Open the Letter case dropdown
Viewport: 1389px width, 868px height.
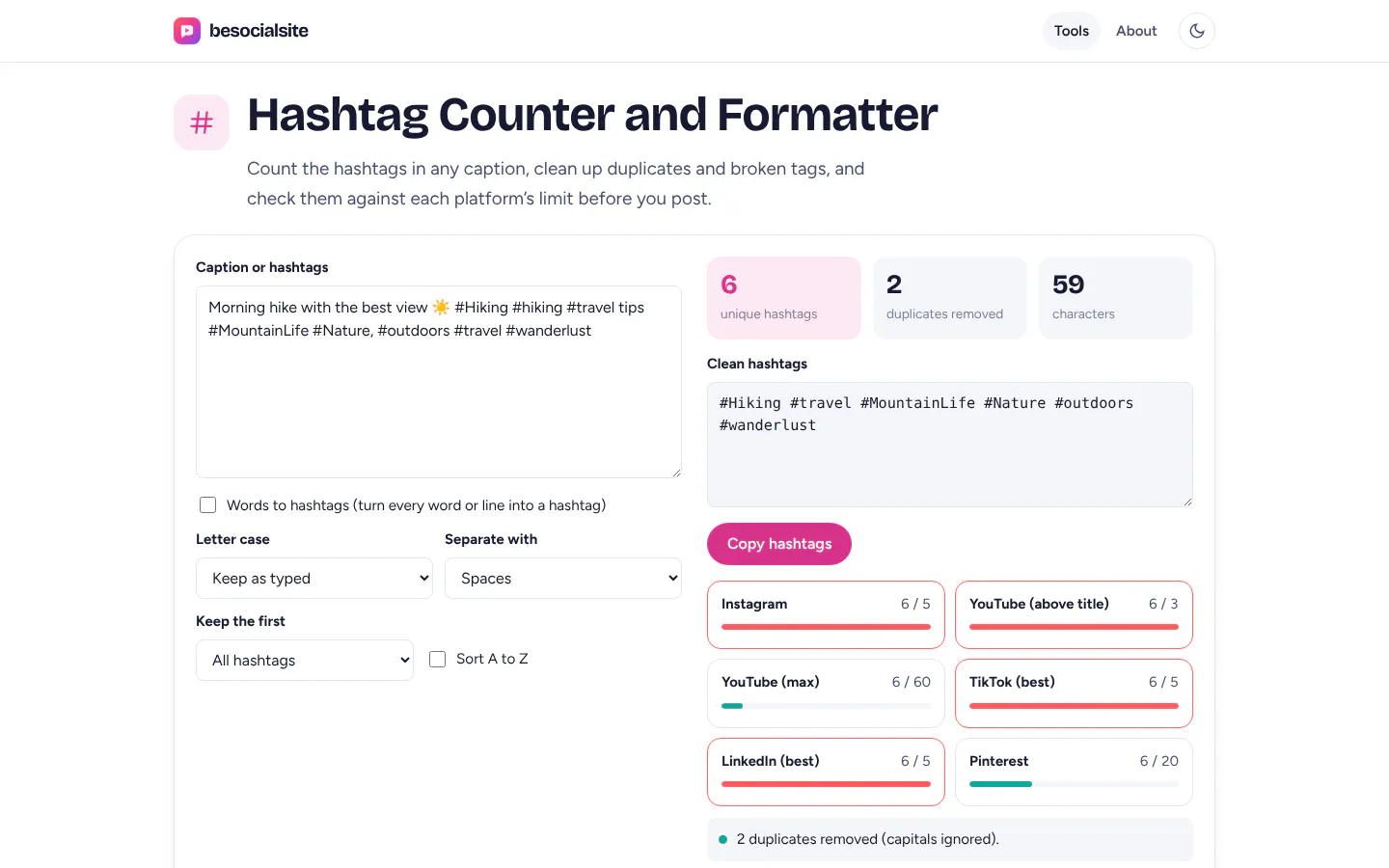tap(314, 579)
